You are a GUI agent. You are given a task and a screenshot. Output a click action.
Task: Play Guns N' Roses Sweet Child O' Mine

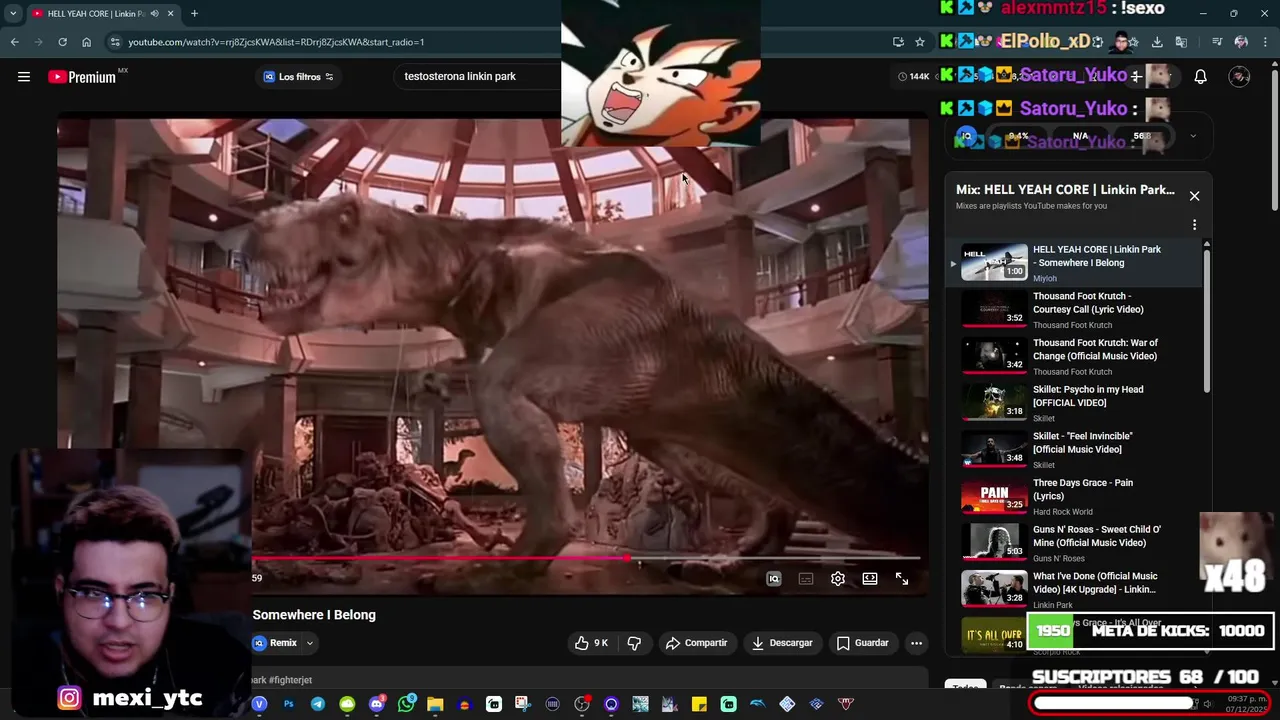click(x=1075, y=543)
